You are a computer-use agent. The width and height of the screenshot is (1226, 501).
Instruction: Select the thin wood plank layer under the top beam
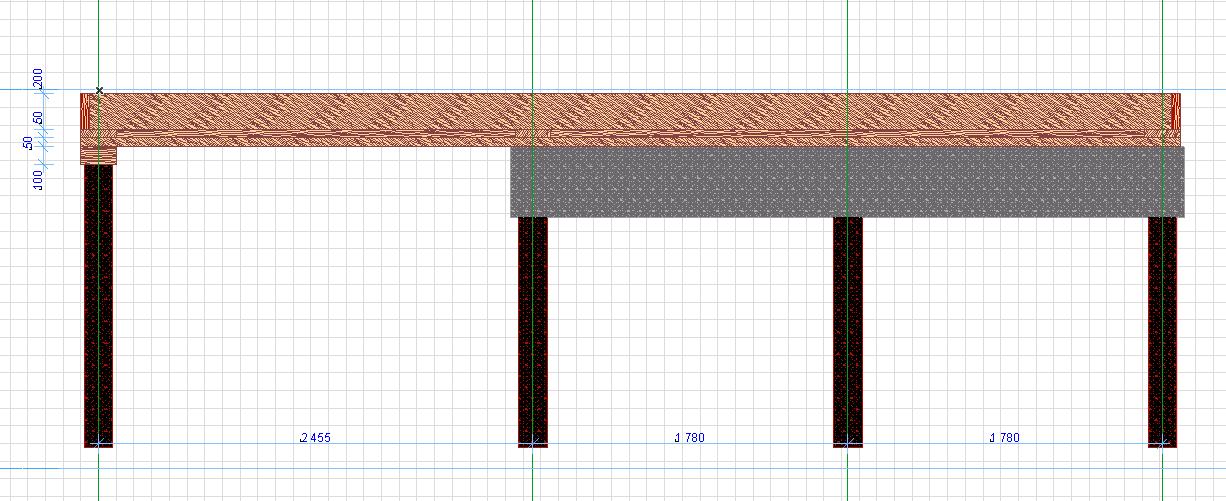point(630,132)
